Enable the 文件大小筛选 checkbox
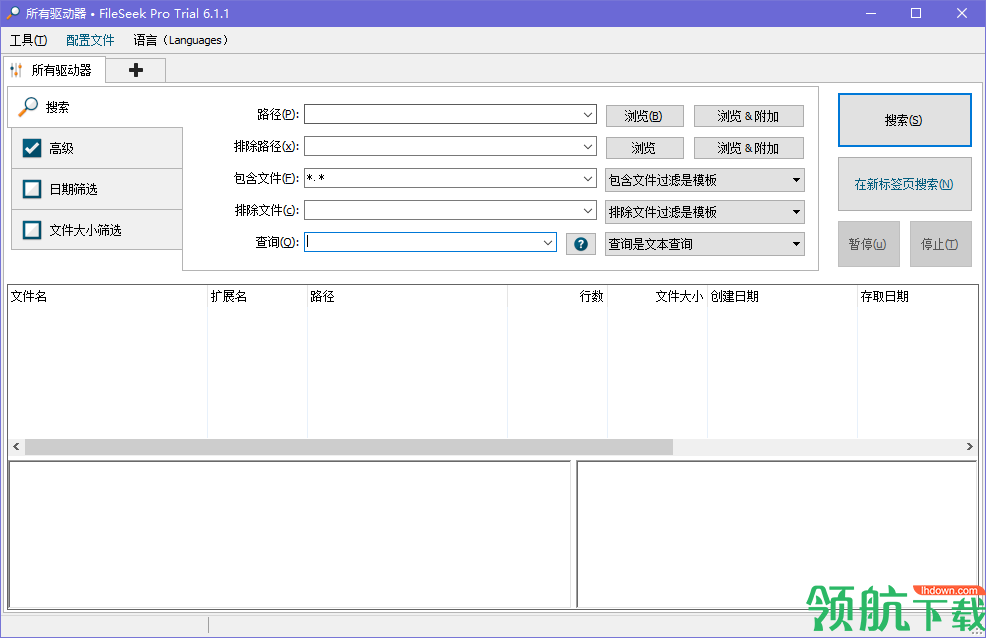The image size is (986, 638). [x=32, y=230]
